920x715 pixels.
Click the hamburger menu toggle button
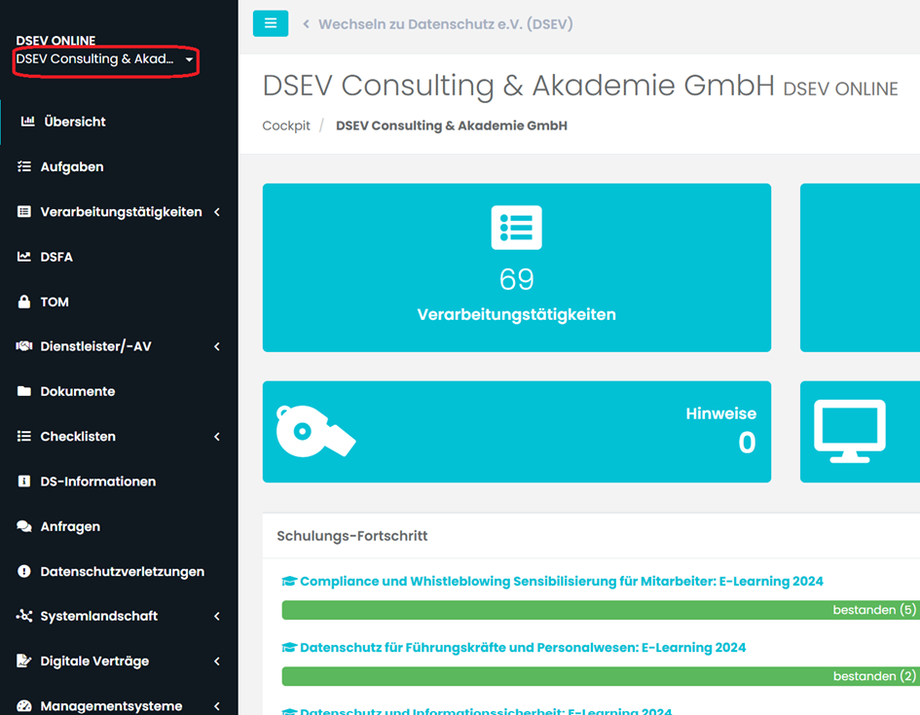270,23
